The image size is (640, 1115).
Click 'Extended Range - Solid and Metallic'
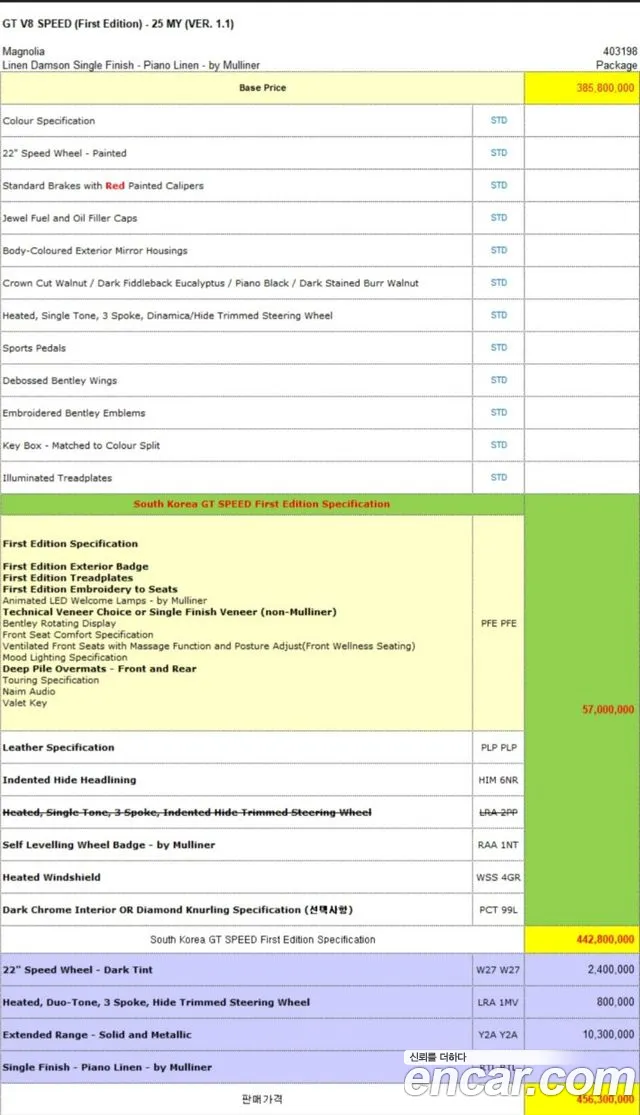pyautogui.click(x=97, y=1035)
